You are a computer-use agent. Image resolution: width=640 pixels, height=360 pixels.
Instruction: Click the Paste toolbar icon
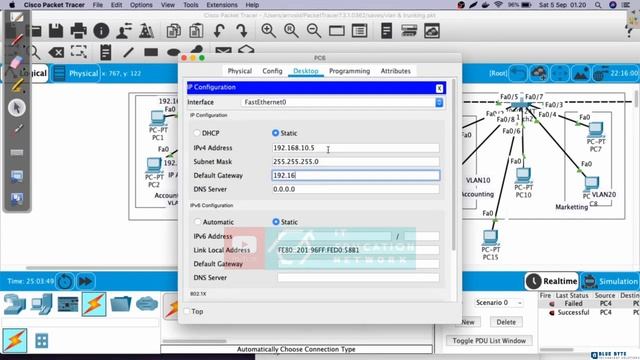coord(196,31)
